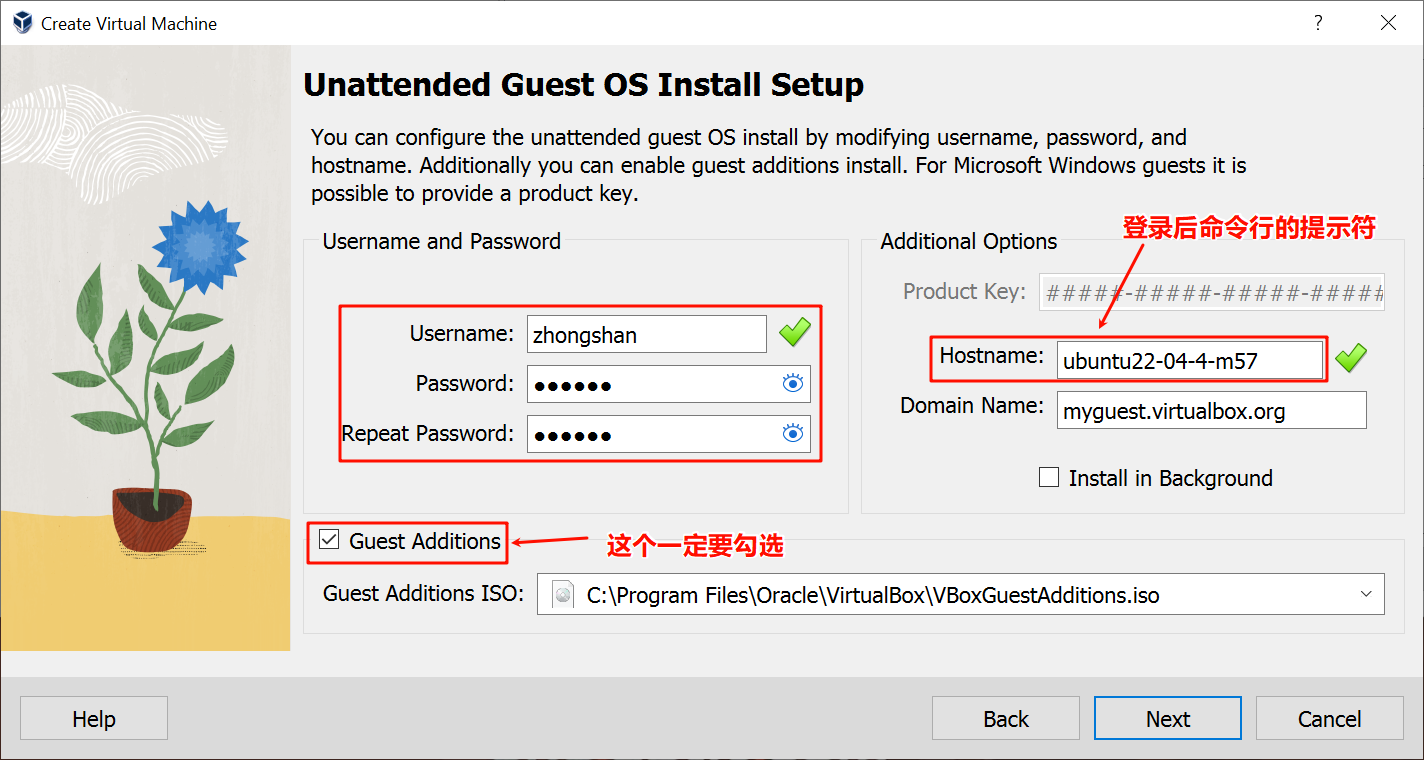
Task: Click green checkmark next to Hostname
Action: (x=1350, y=358)
